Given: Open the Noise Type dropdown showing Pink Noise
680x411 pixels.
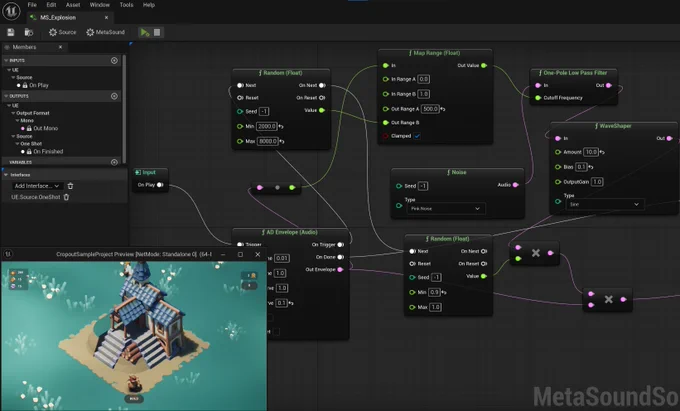Looking at the screenshot, I should click(445, 209).
